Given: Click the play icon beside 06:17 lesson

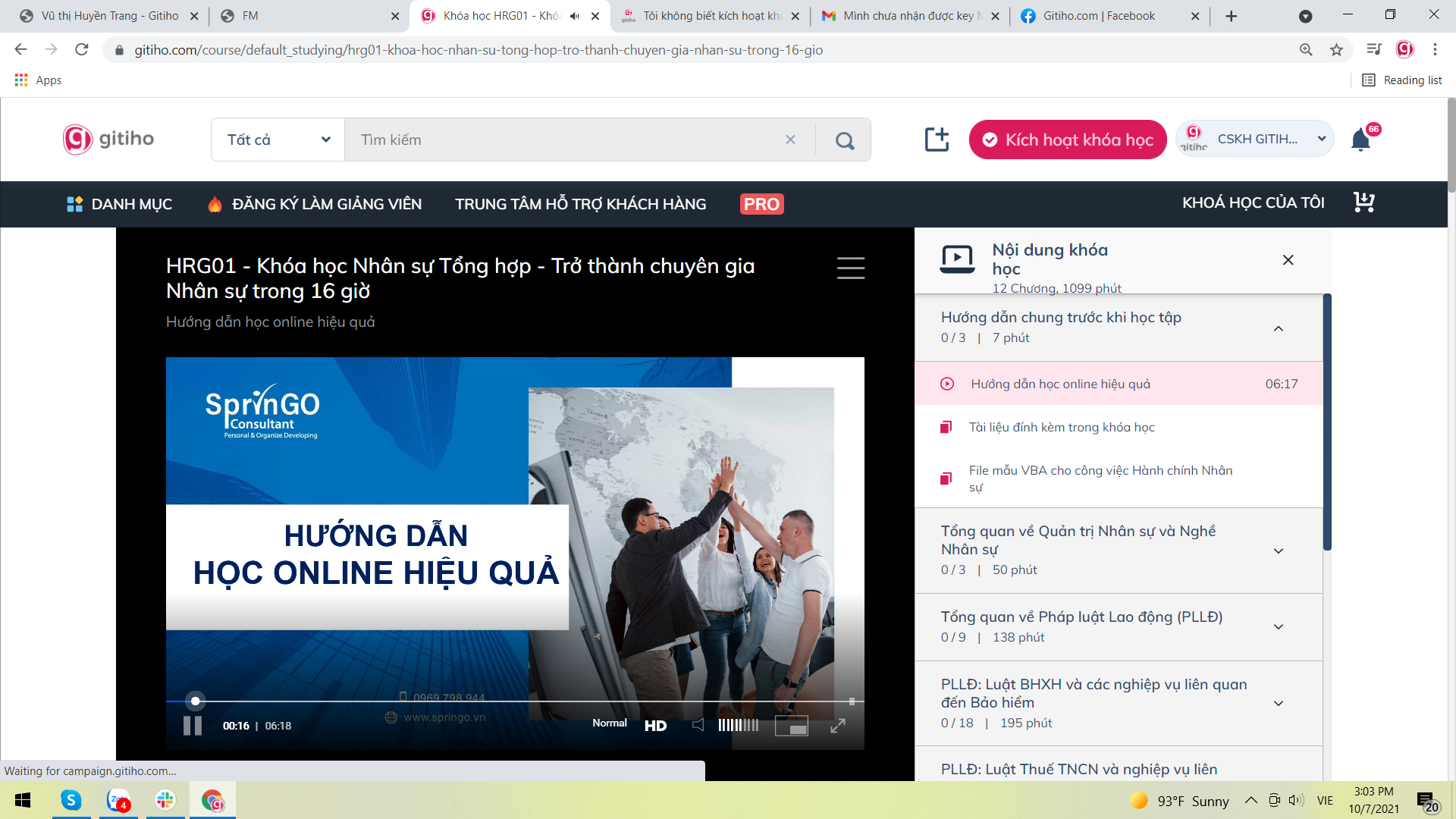Looking at the screenshot, I should [947, 384].
